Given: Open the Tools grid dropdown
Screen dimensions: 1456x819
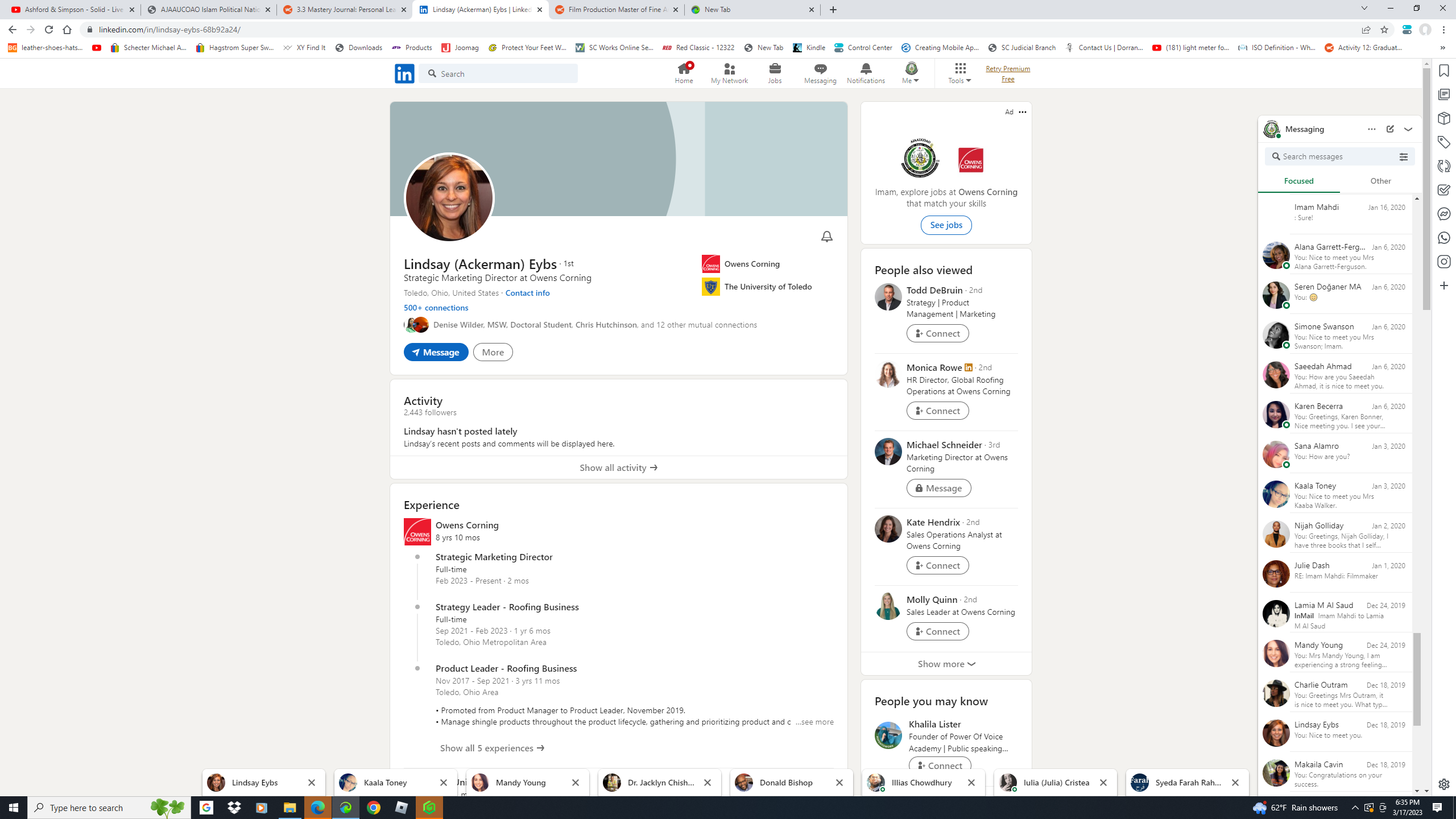Looking at the screenshot, I should pyautogui.click(x=959, y=74).
